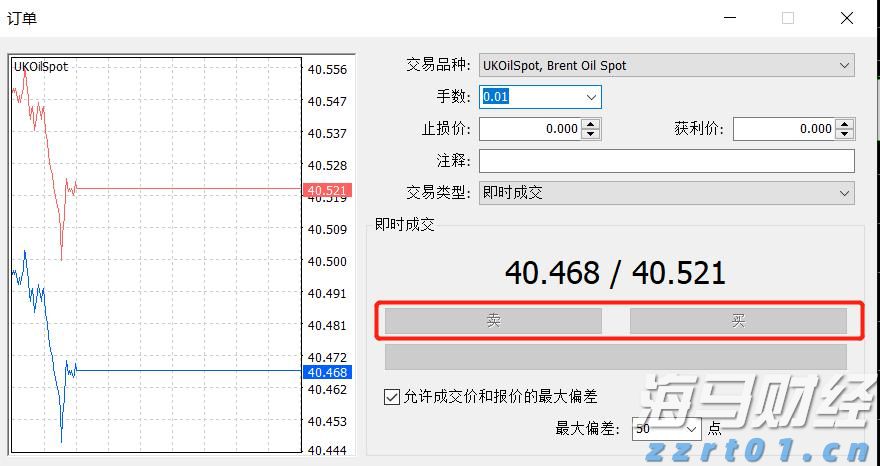
Task: Expand the 最大偏差 dropdown showing 50
Action: click(x=691, y=429)
